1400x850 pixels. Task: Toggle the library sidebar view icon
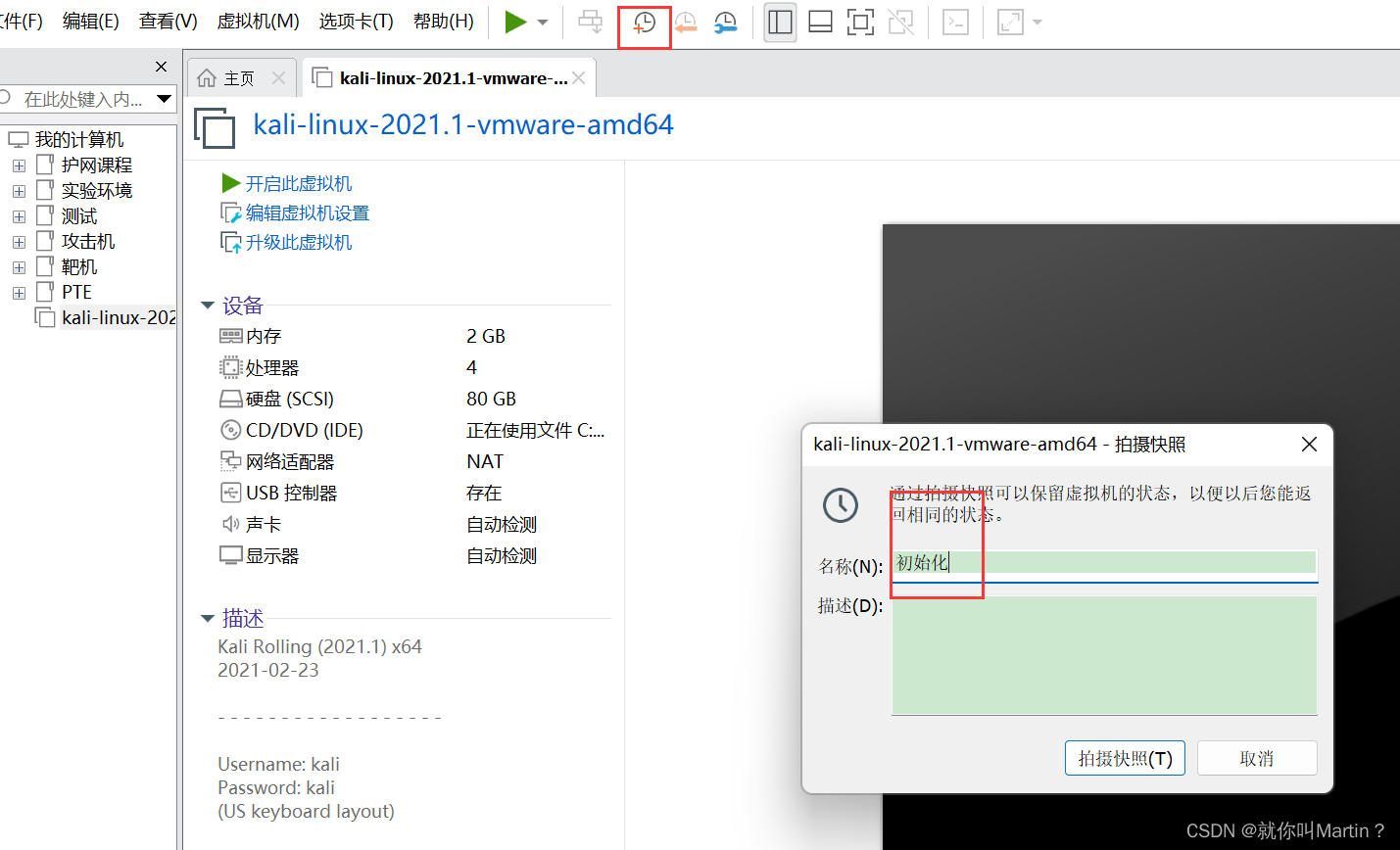(x=780, y=22)
